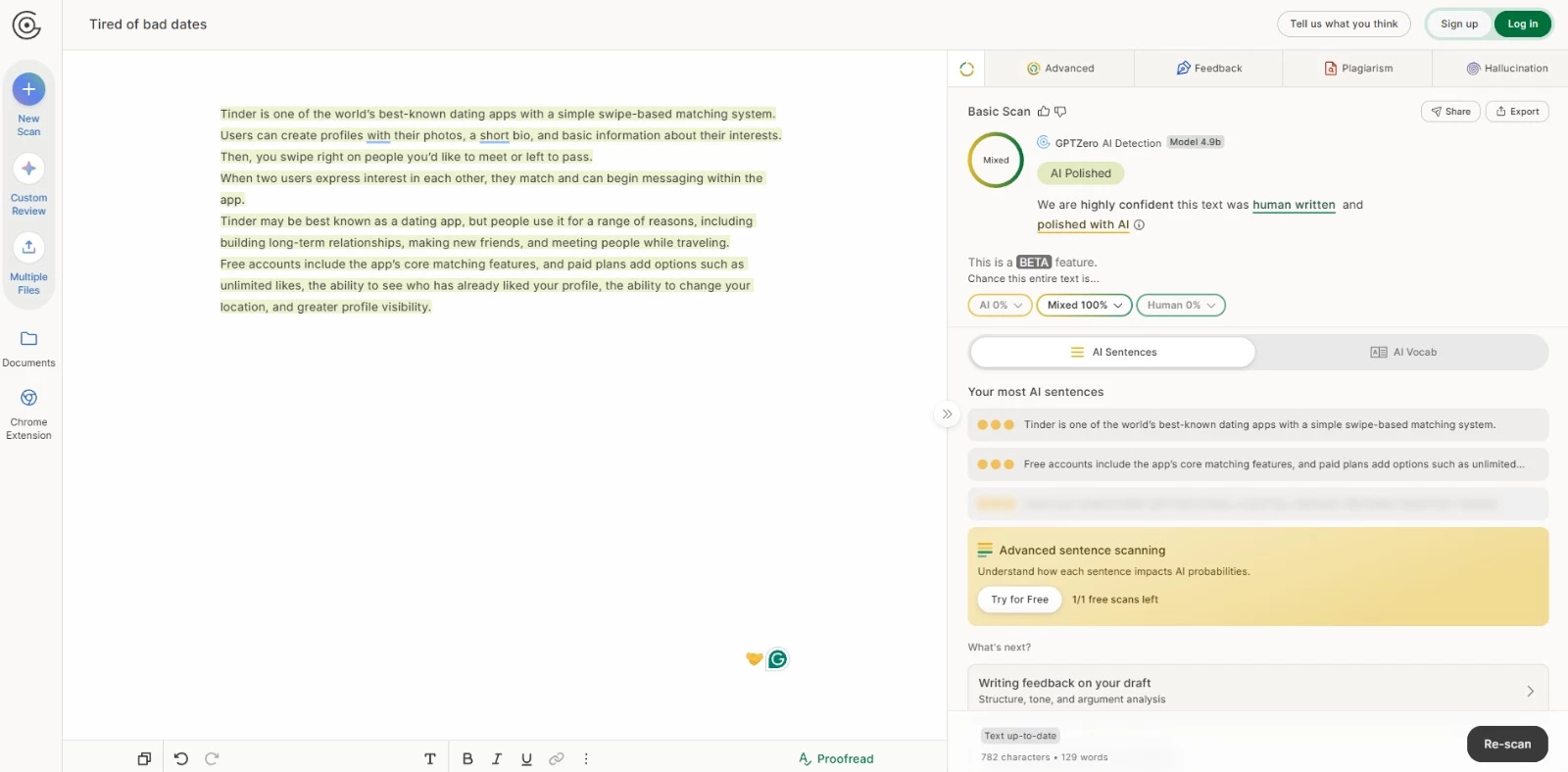Open more editor options menu
The height and width of the screenshot is (772, 1568).
tap(586, 758)
